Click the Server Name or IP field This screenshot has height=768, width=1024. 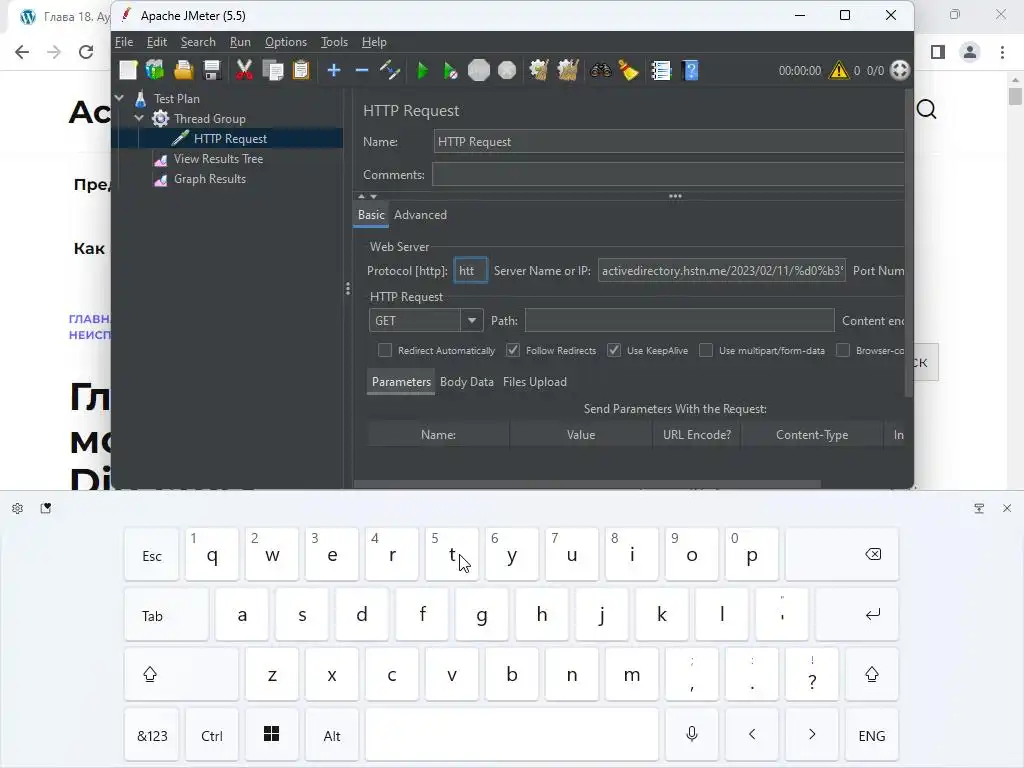coord(722,270)
